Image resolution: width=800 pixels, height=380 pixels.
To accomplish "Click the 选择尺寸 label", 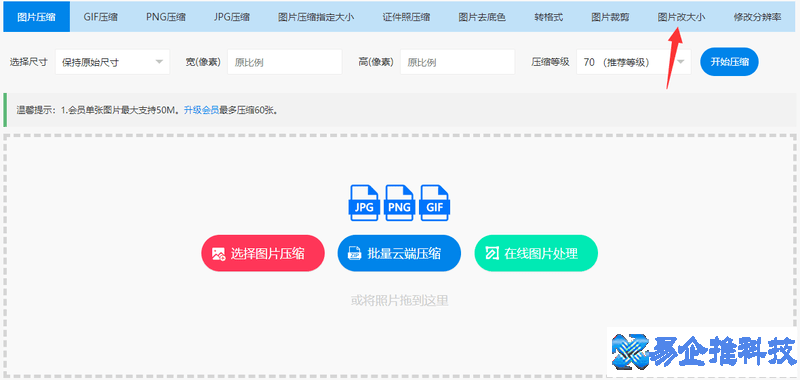I will coord(29,62).
